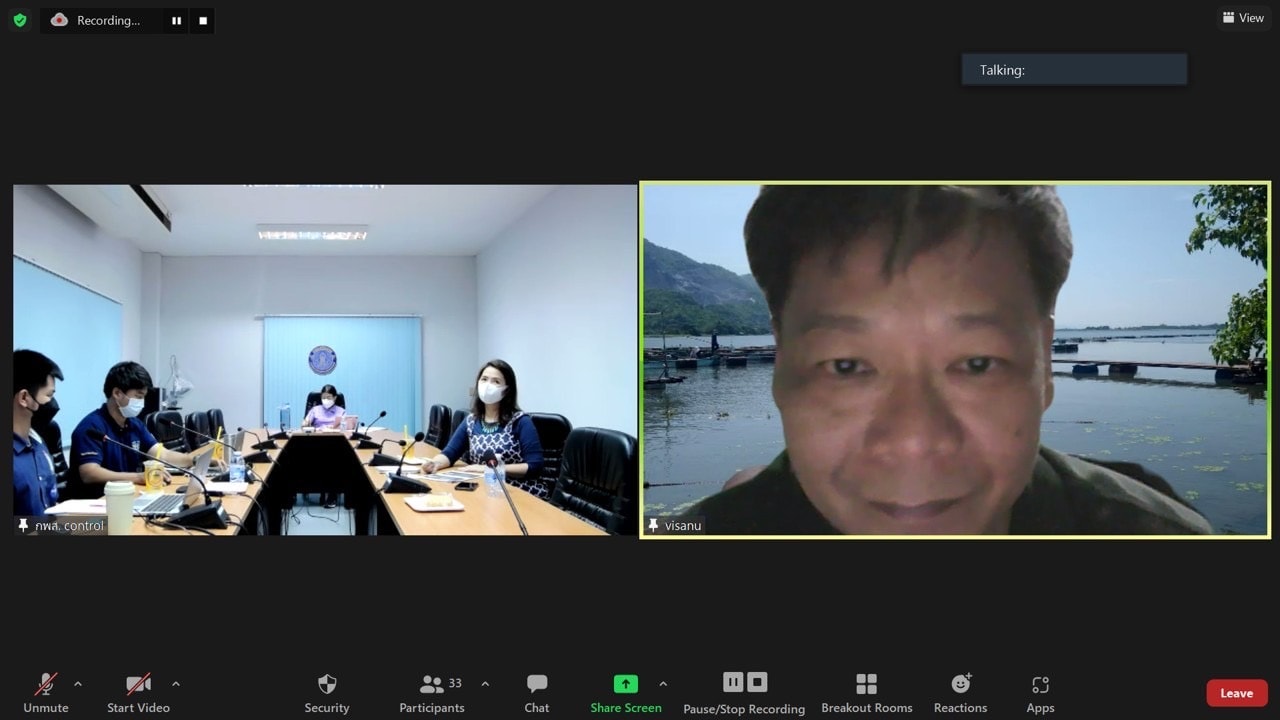The image size is (1280, 720).
Task: Pause recording in the bottom toolbar
Action: pyautogui.click(x=733, y=682)
